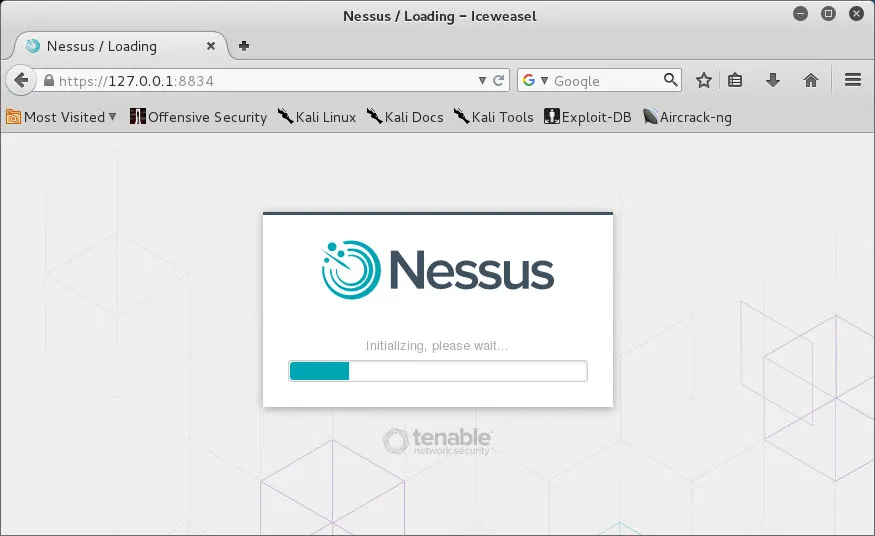Click the magnifying glass search icon
875x536 pixels.
(x=670, y=80)
